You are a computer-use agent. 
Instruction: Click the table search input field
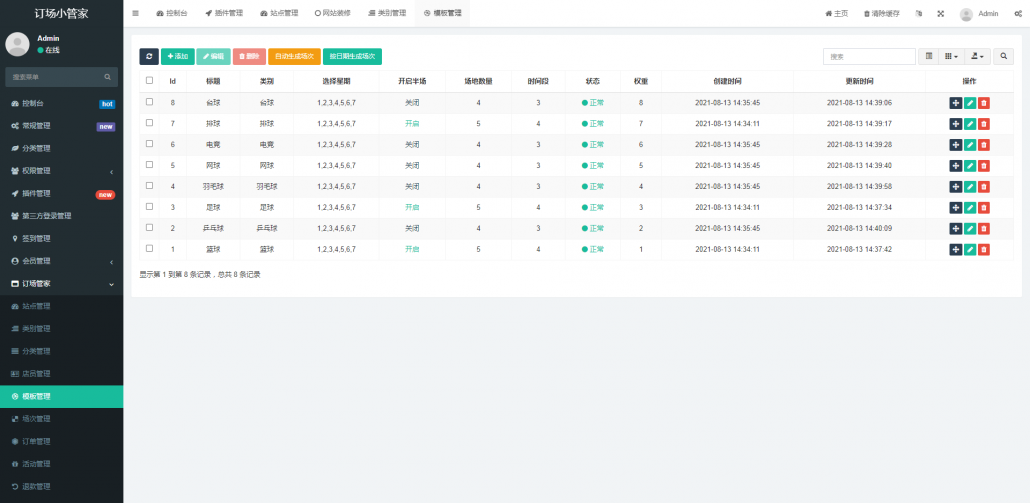point(868,57)
